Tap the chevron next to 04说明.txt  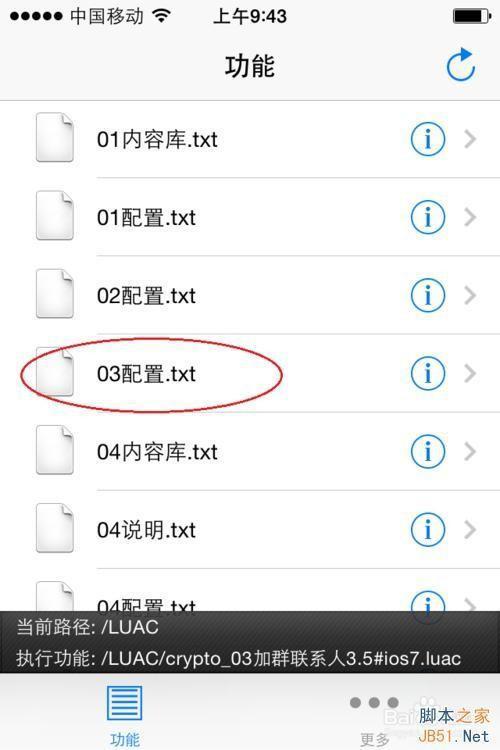470,529
